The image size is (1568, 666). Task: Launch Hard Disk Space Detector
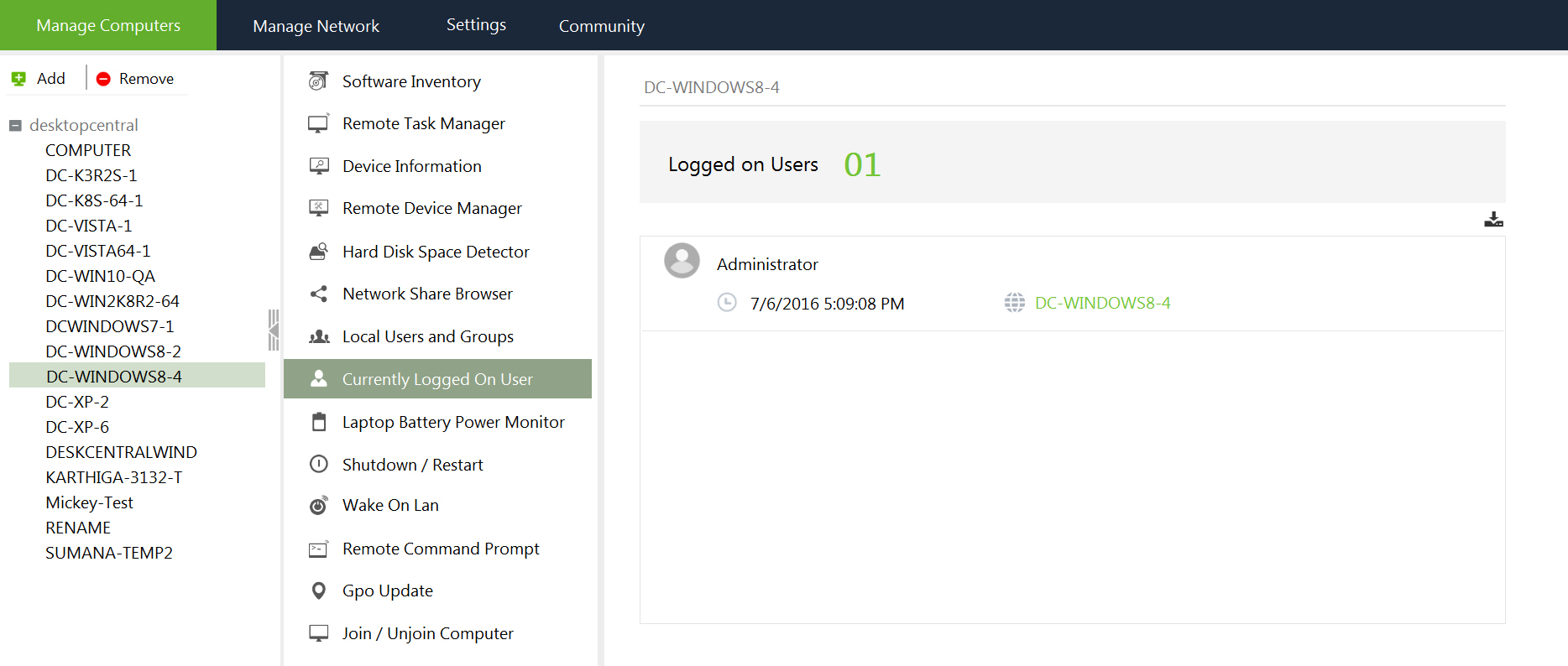437,252
